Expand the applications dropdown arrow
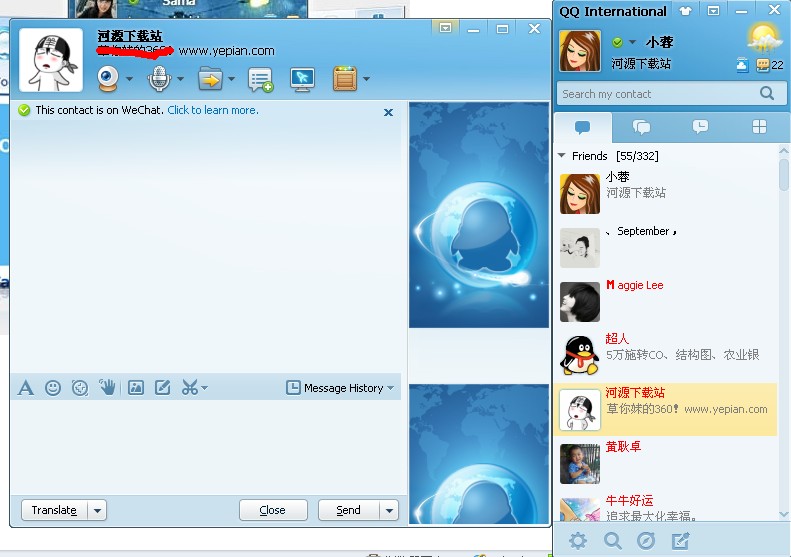The image size is (791, 557). [367, 79]
